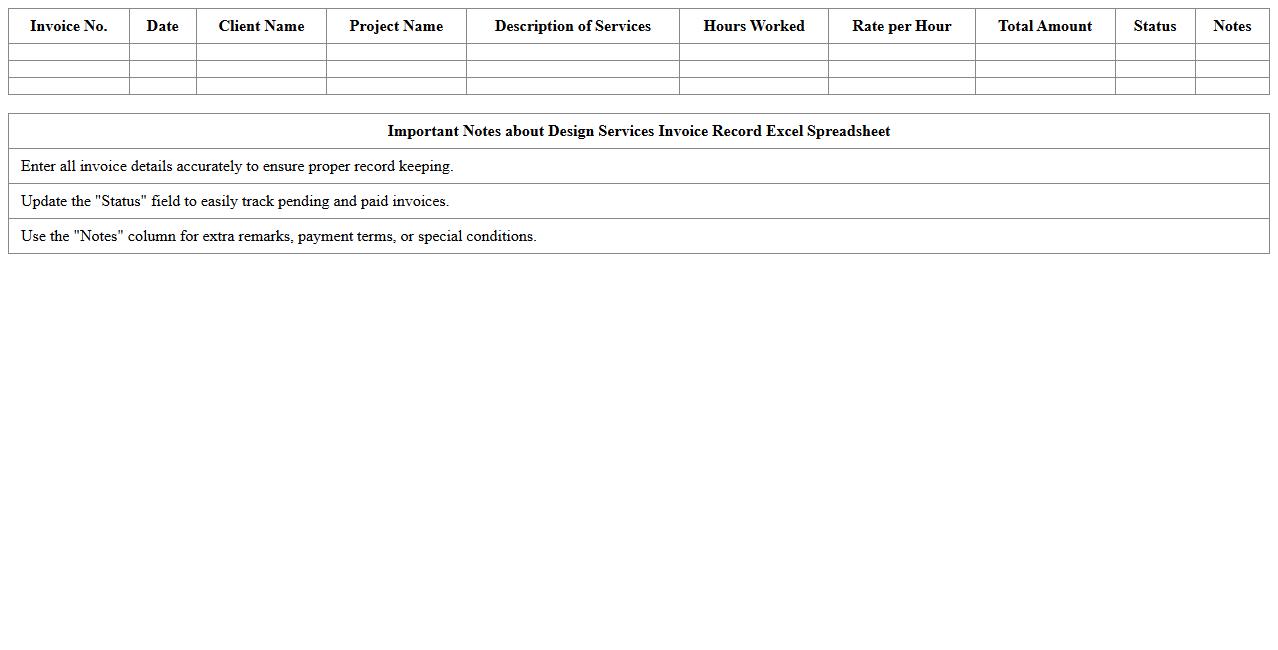Click the first empty cell under Invoice No.

click(69, 52)
